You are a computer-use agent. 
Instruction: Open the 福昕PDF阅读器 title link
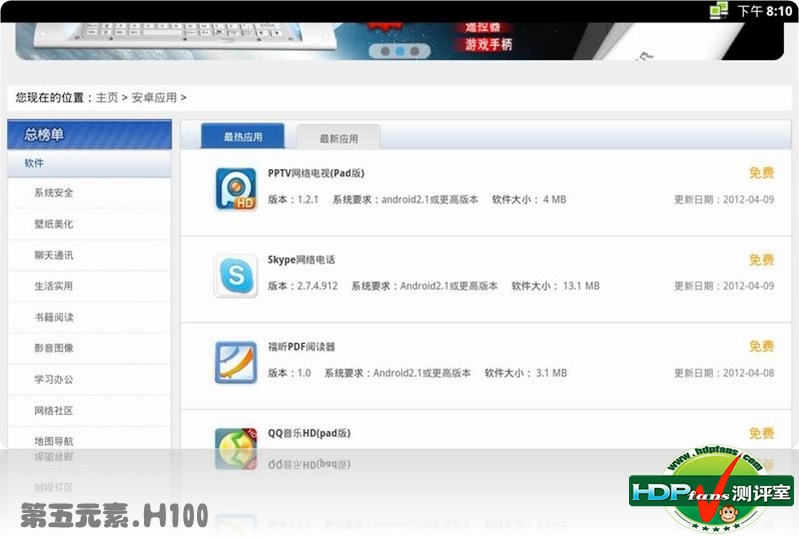click(x=301, y=347)
